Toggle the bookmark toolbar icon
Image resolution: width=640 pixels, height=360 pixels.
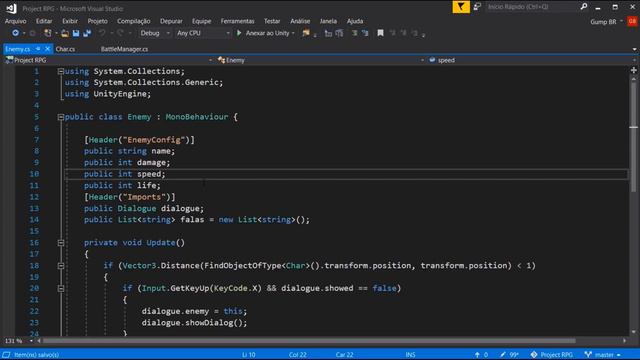[x=380, y=33]
